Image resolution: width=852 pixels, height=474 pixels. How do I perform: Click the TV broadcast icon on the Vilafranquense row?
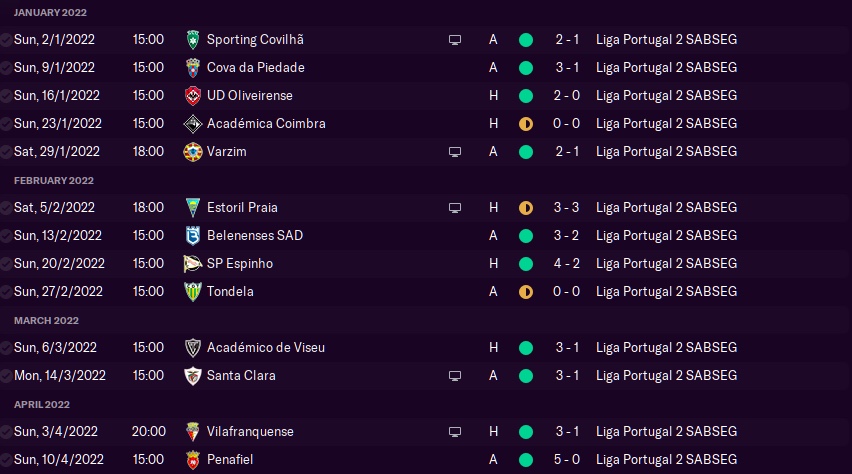455,432
